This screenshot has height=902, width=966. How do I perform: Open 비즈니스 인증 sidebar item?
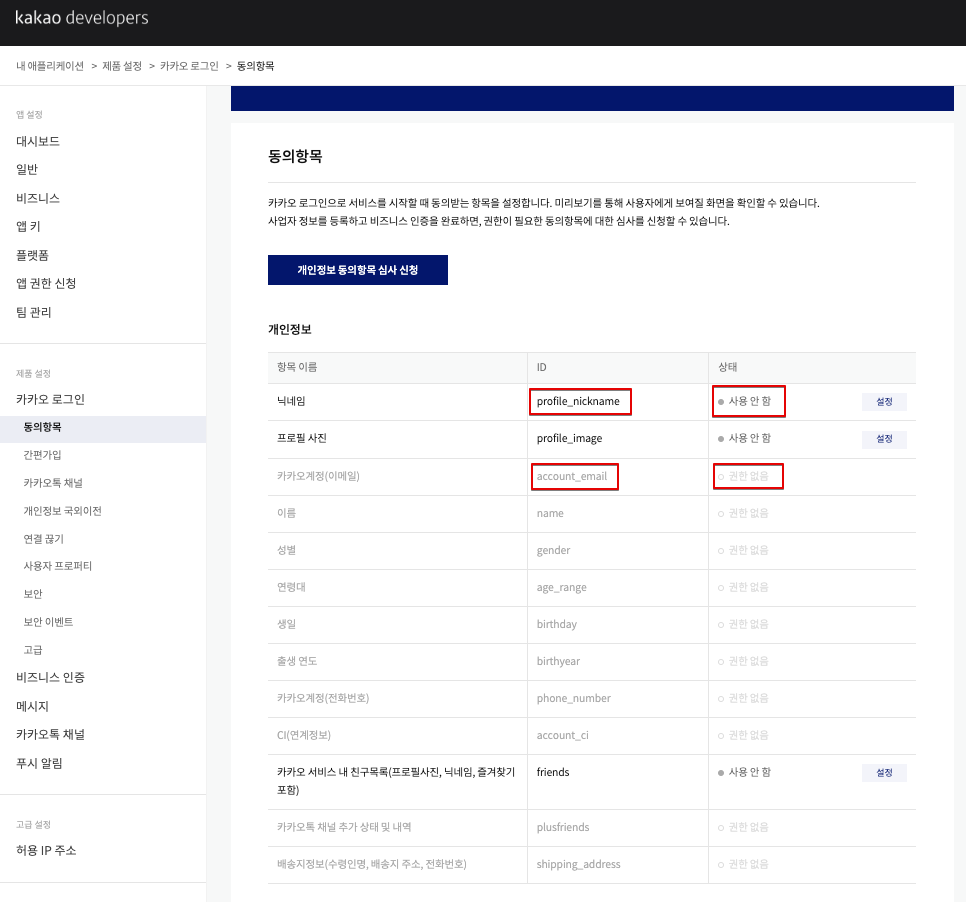(x=51, y=677)
